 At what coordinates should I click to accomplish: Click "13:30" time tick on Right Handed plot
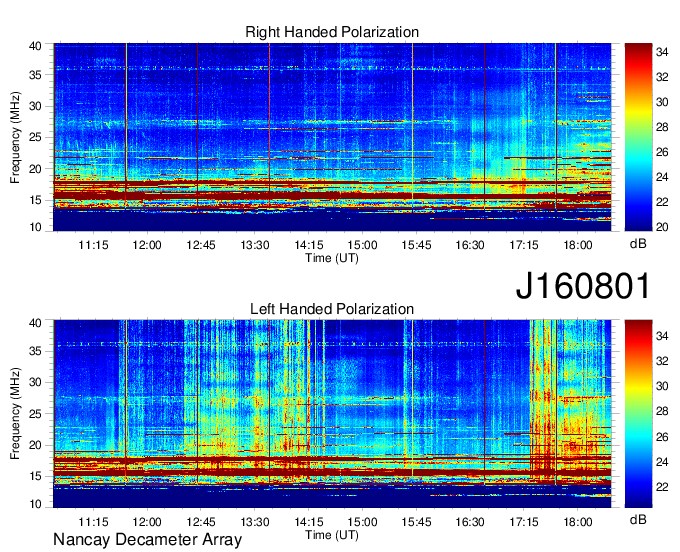coord(255,245)
